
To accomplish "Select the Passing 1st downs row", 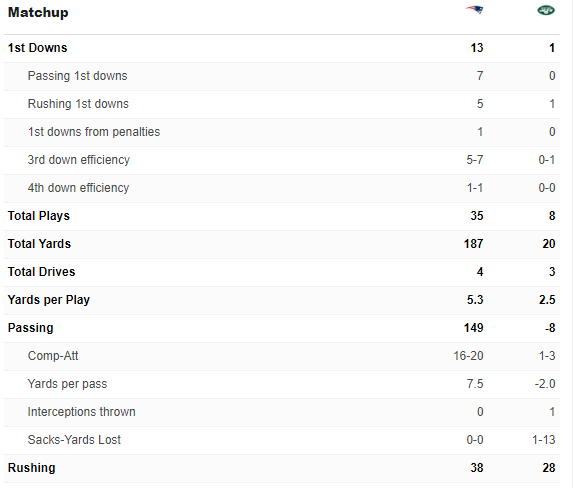I will click(282, 76).
